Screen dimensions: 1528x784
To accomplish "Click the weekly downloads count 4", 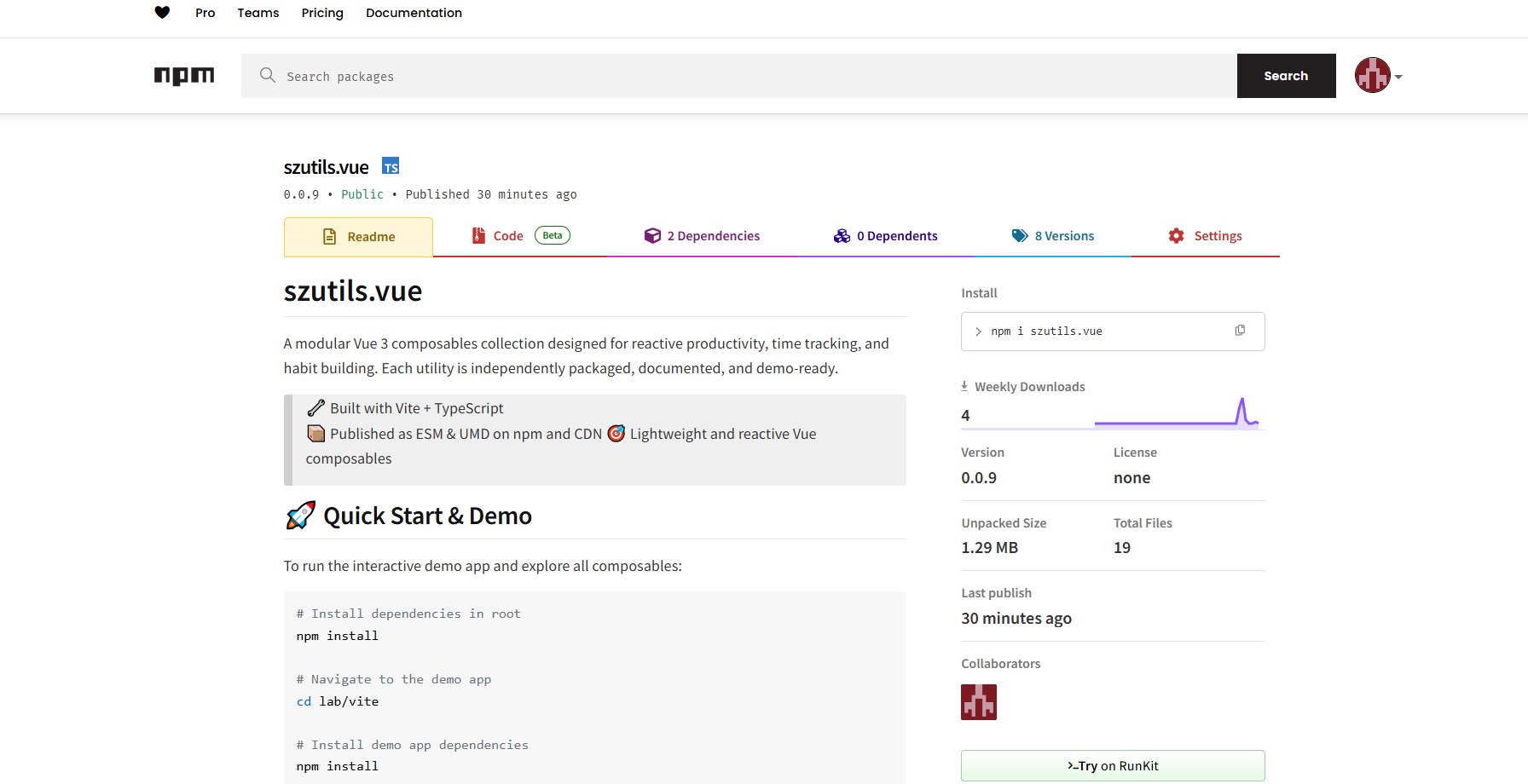I will 965,416.
